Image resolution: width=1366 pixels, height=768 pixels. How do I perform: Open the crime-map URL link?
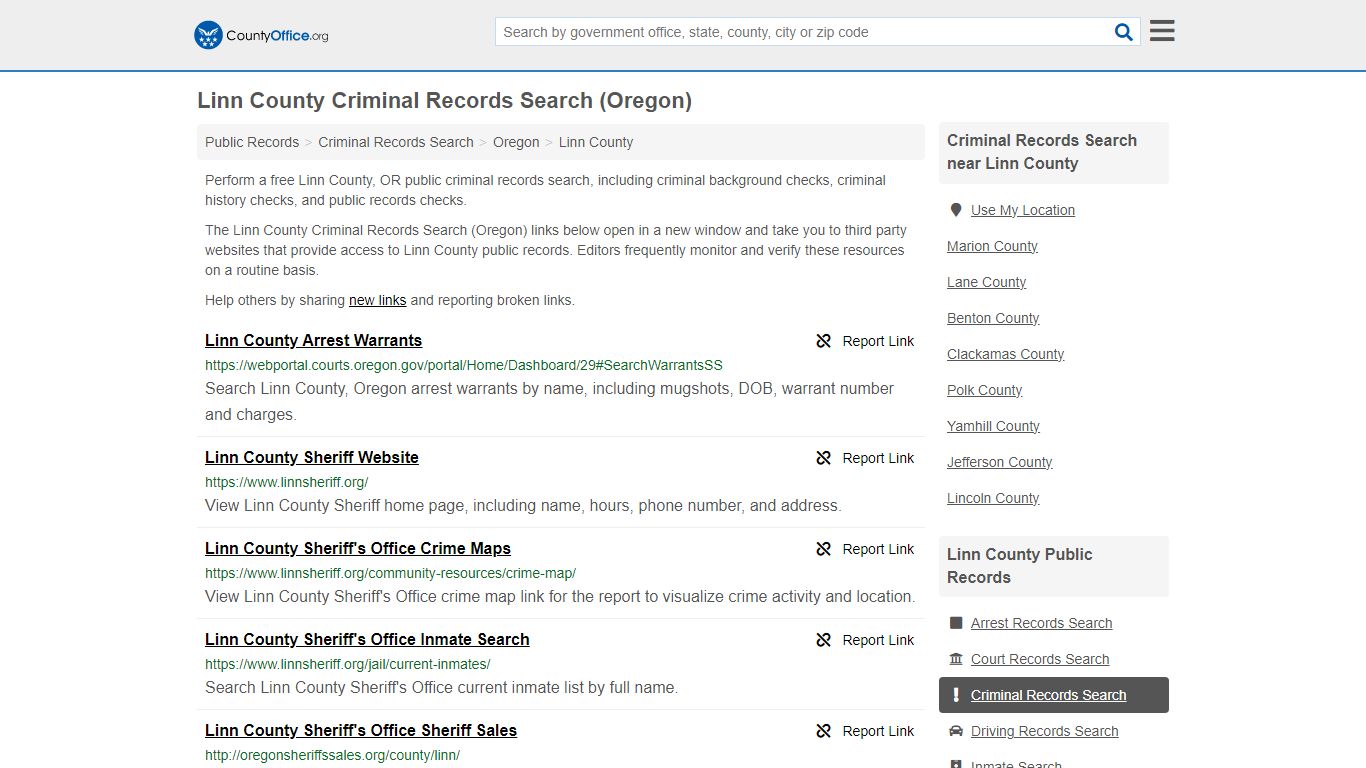pos(390,573)
